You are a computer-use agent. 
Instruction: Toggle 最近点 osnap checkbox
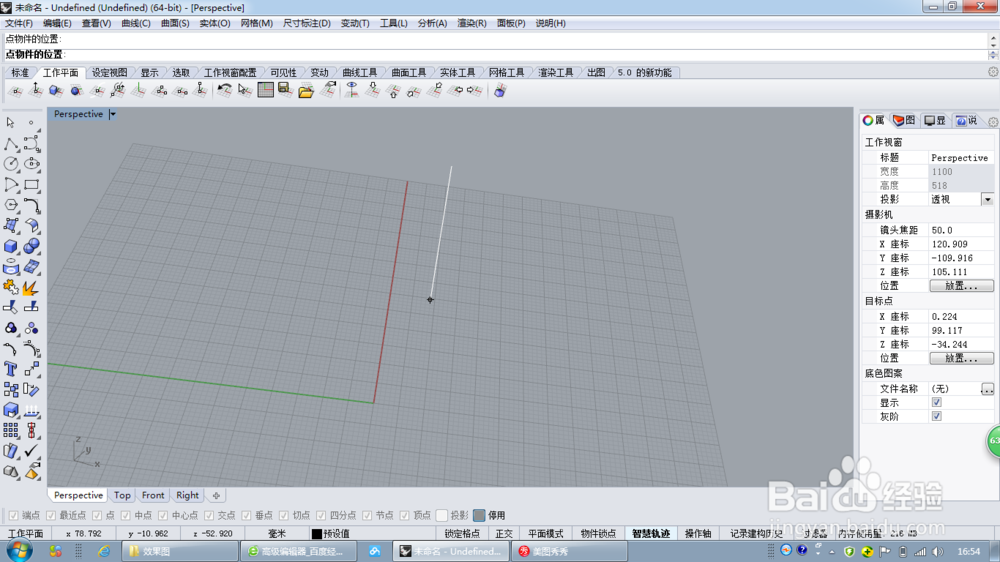pos(51,515)
